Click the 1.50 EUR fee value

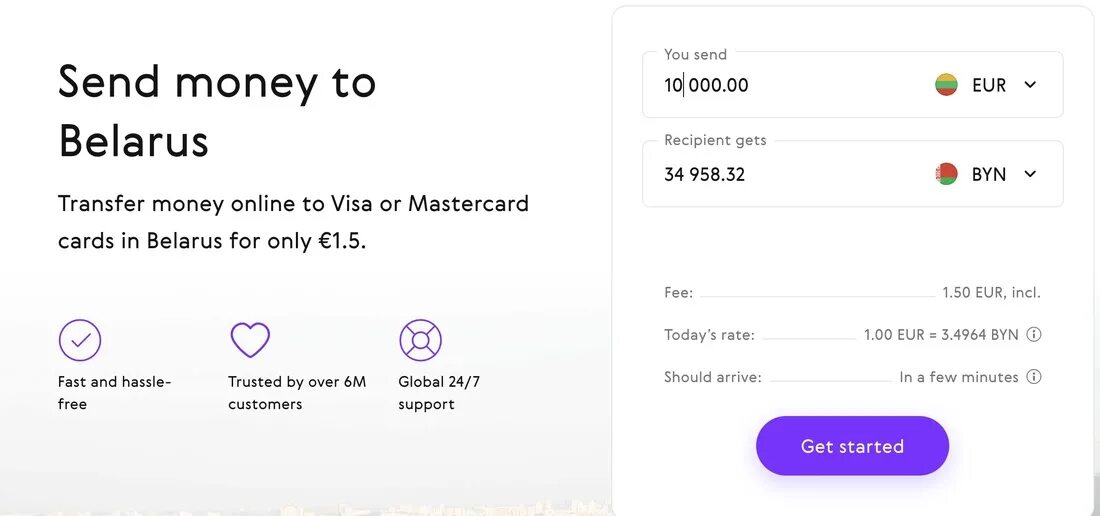990,293
